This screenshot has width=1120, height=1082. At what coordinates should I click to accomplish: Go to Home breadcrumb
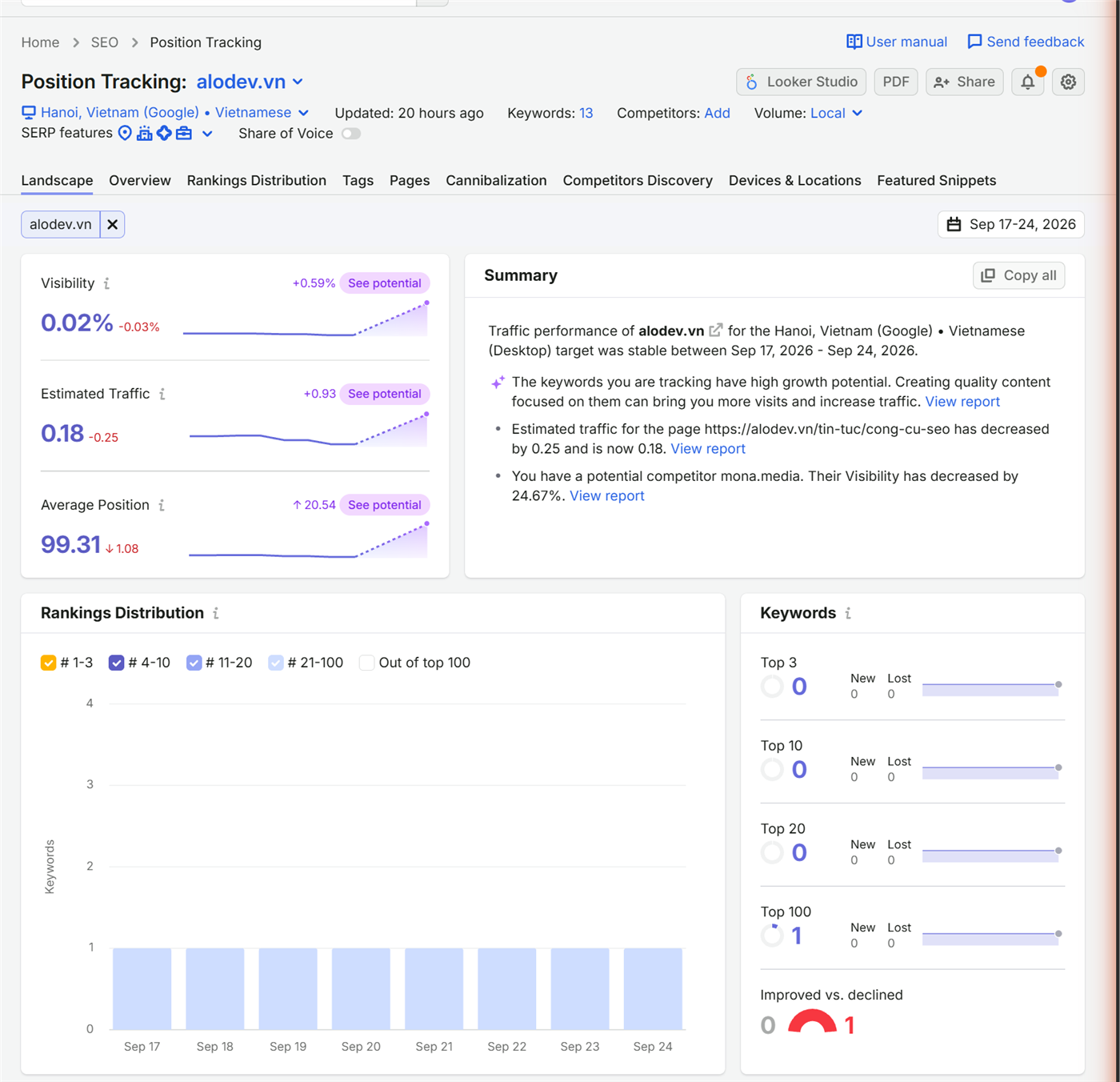click(40, 42)
